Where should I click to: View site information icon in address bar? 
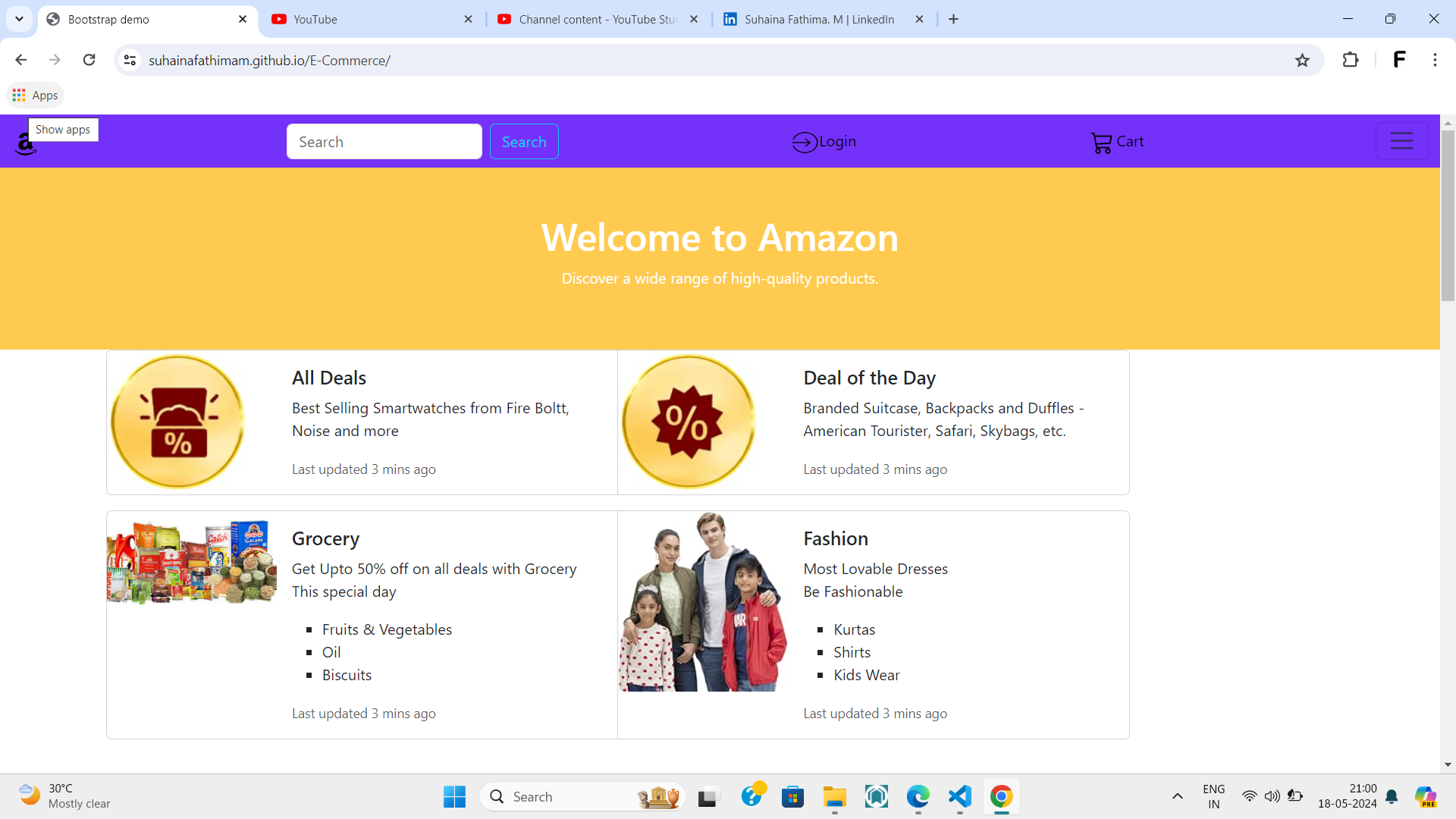click(x=130, y=60)
